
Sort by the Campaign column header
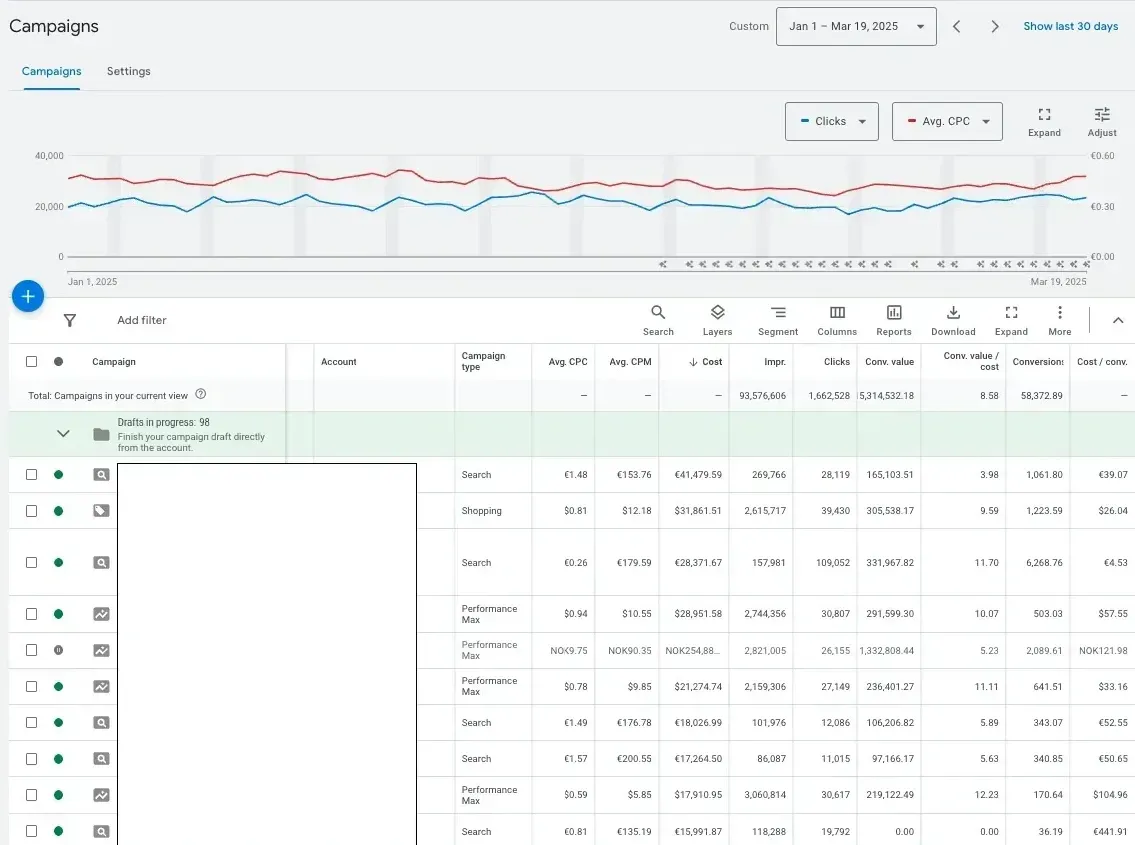pyautogui.click(x=114, y=361)
